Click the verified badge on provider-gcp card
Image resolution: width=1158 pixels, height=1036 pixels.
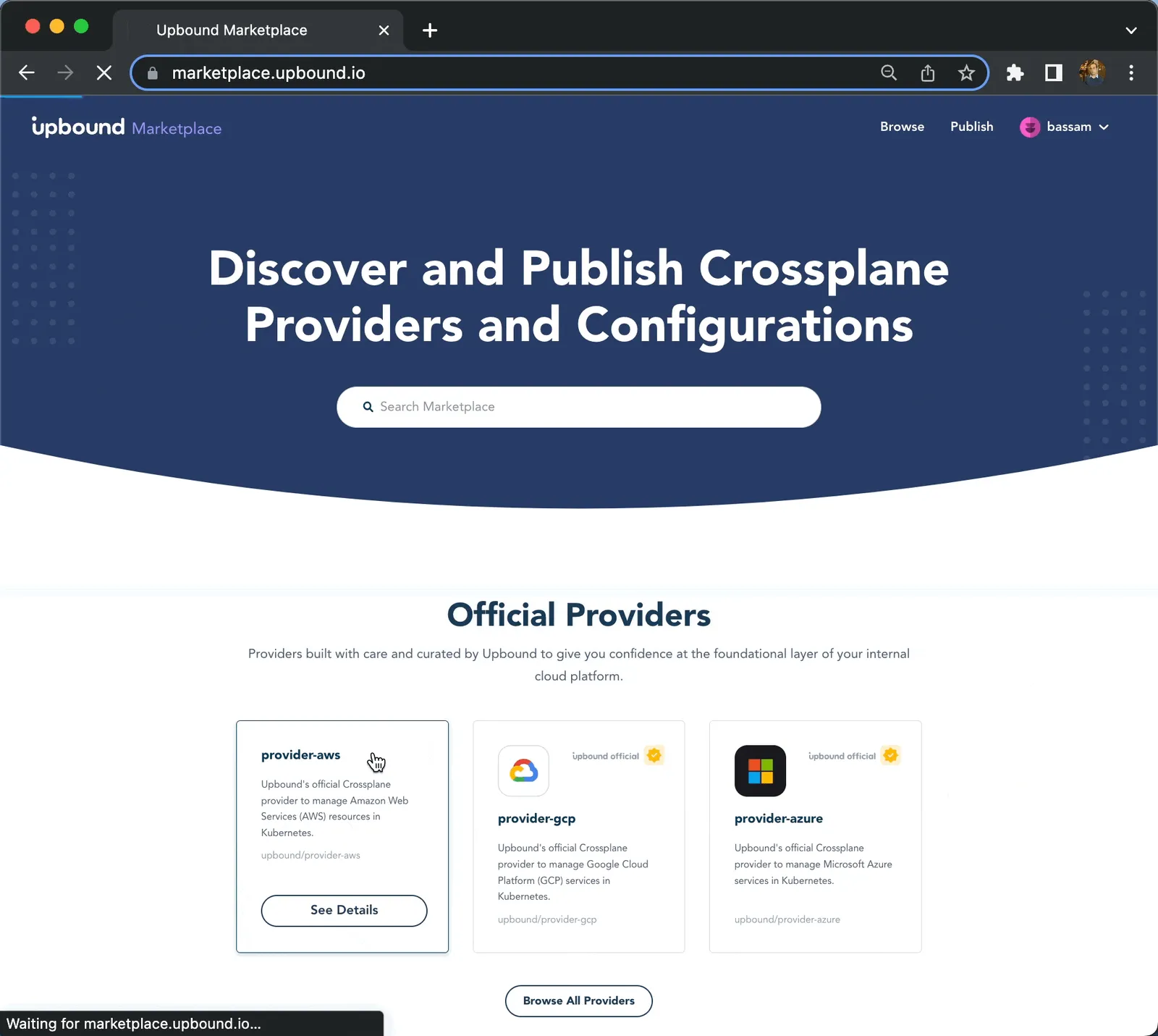(654, 755)
